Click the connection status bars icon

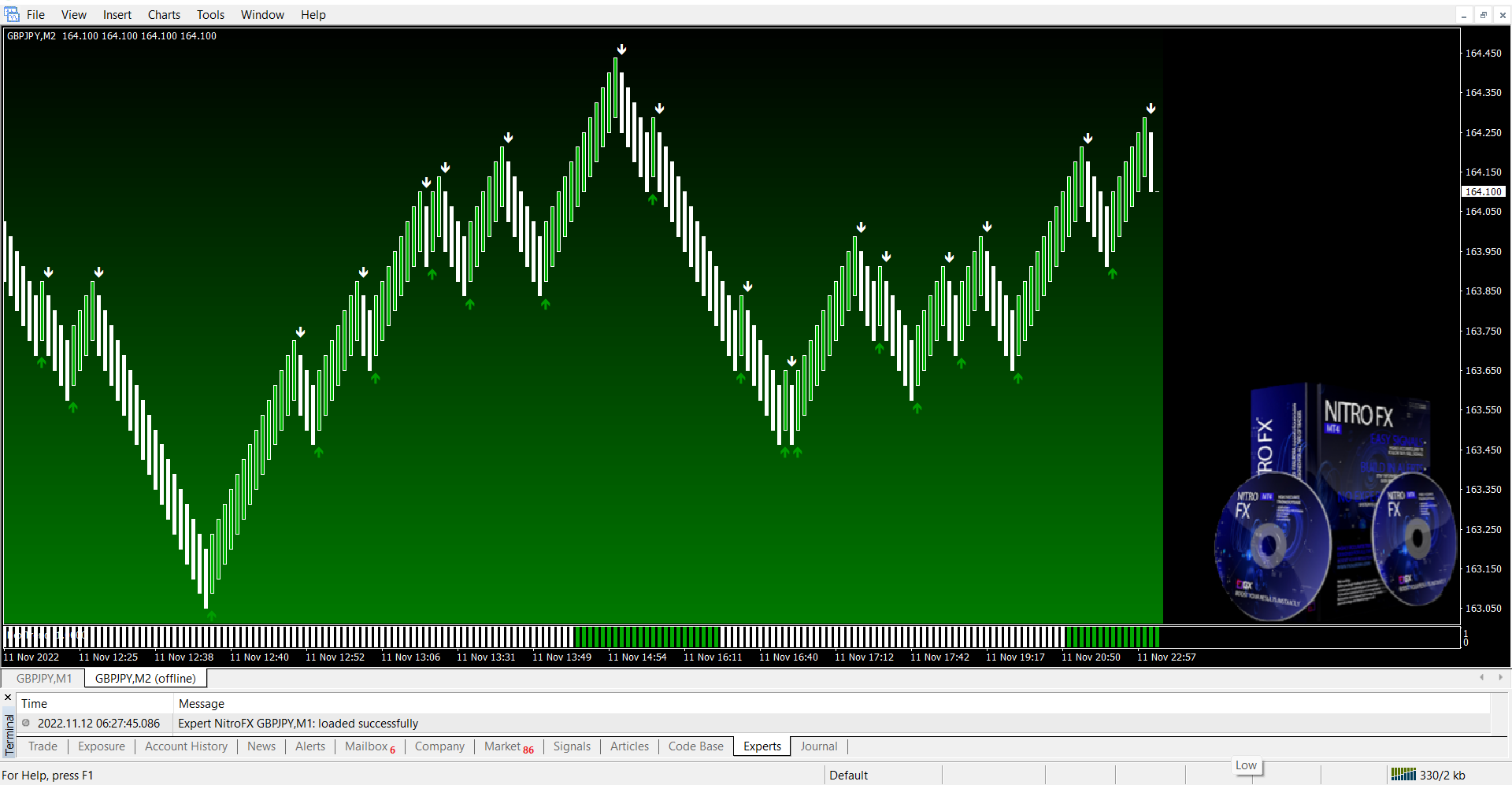click(x=1403, y=775)
